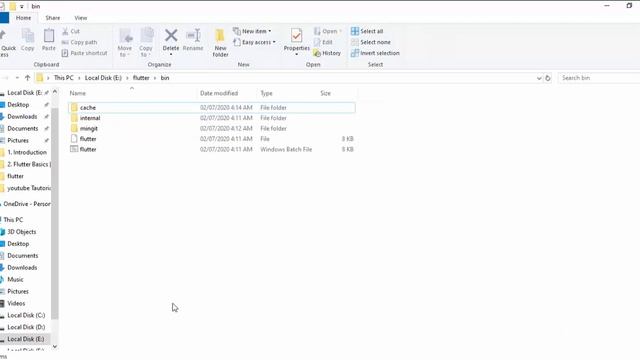Open the Easy access dropdown
This screenshot has width=640, height=360.
[x=254, y=42]
